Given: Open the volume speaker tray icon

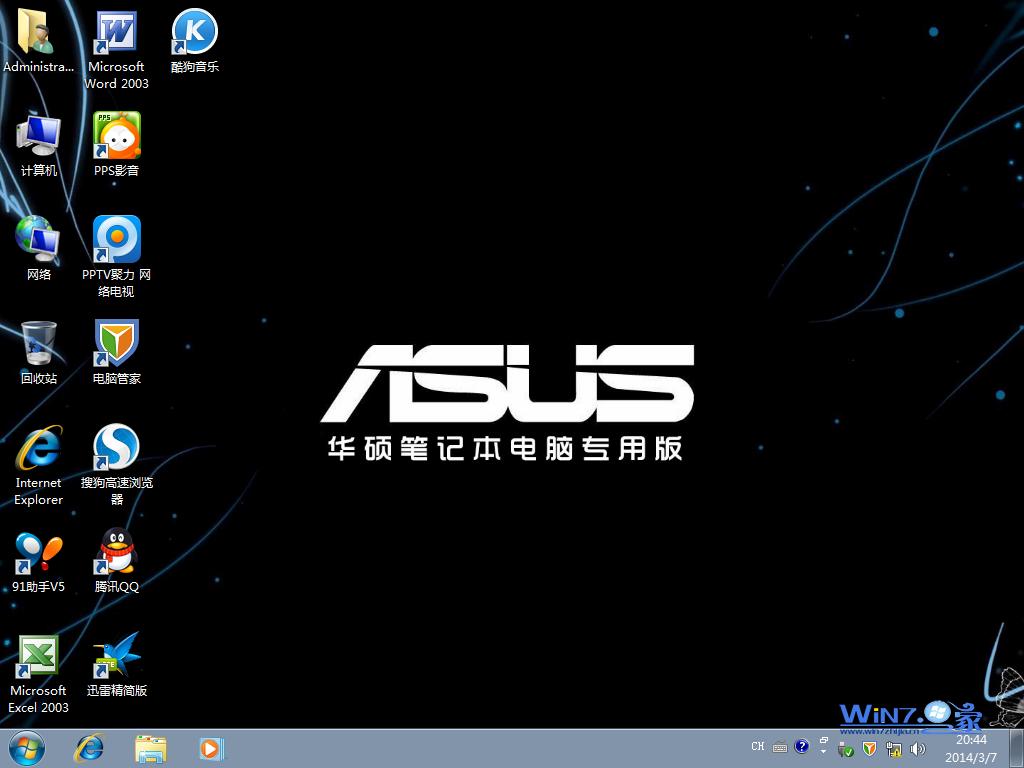Looking at the screenshot, I should coord(918,748).
